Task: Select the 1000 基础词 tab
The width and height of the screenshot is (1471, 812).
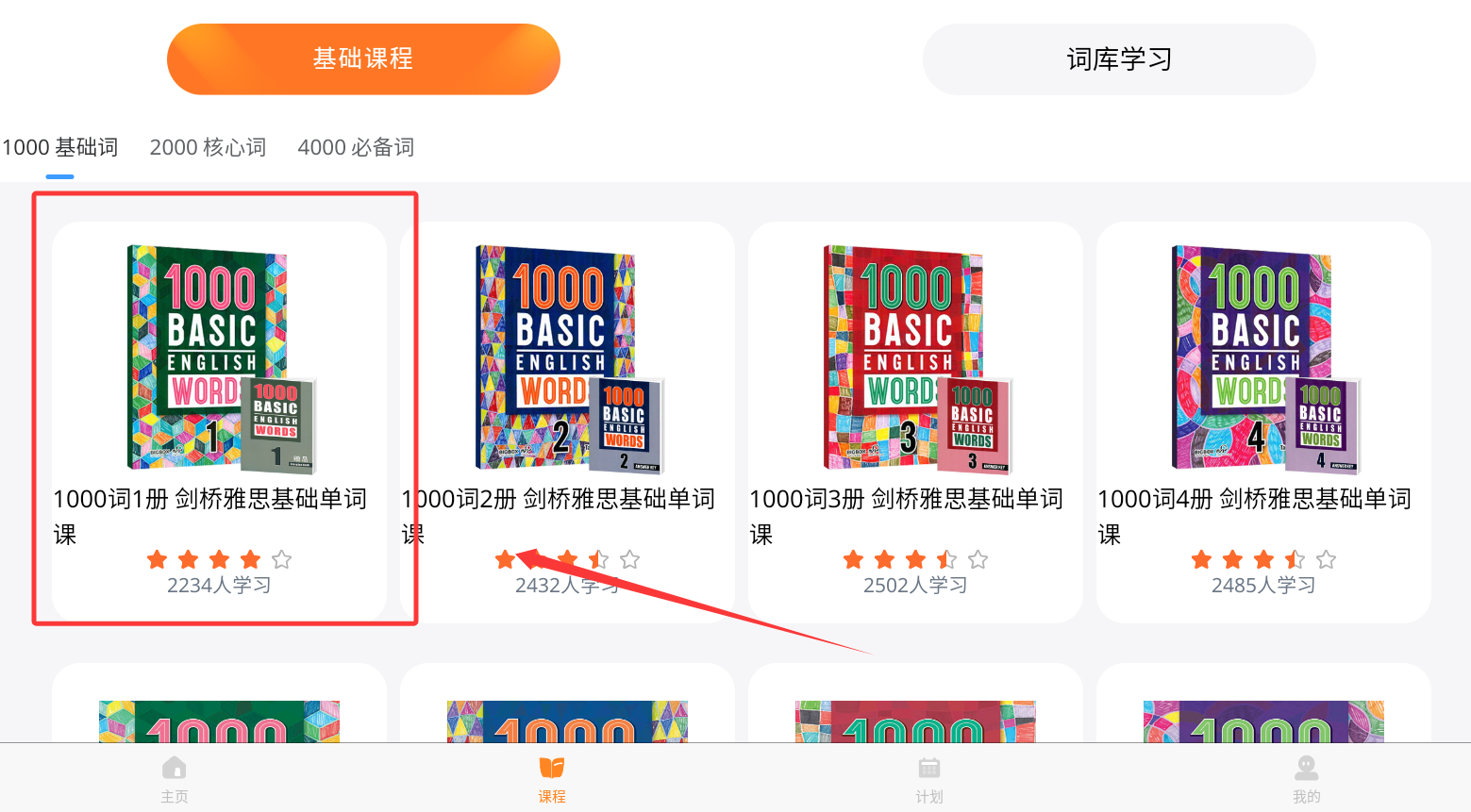Action: (x=60, y=147)
